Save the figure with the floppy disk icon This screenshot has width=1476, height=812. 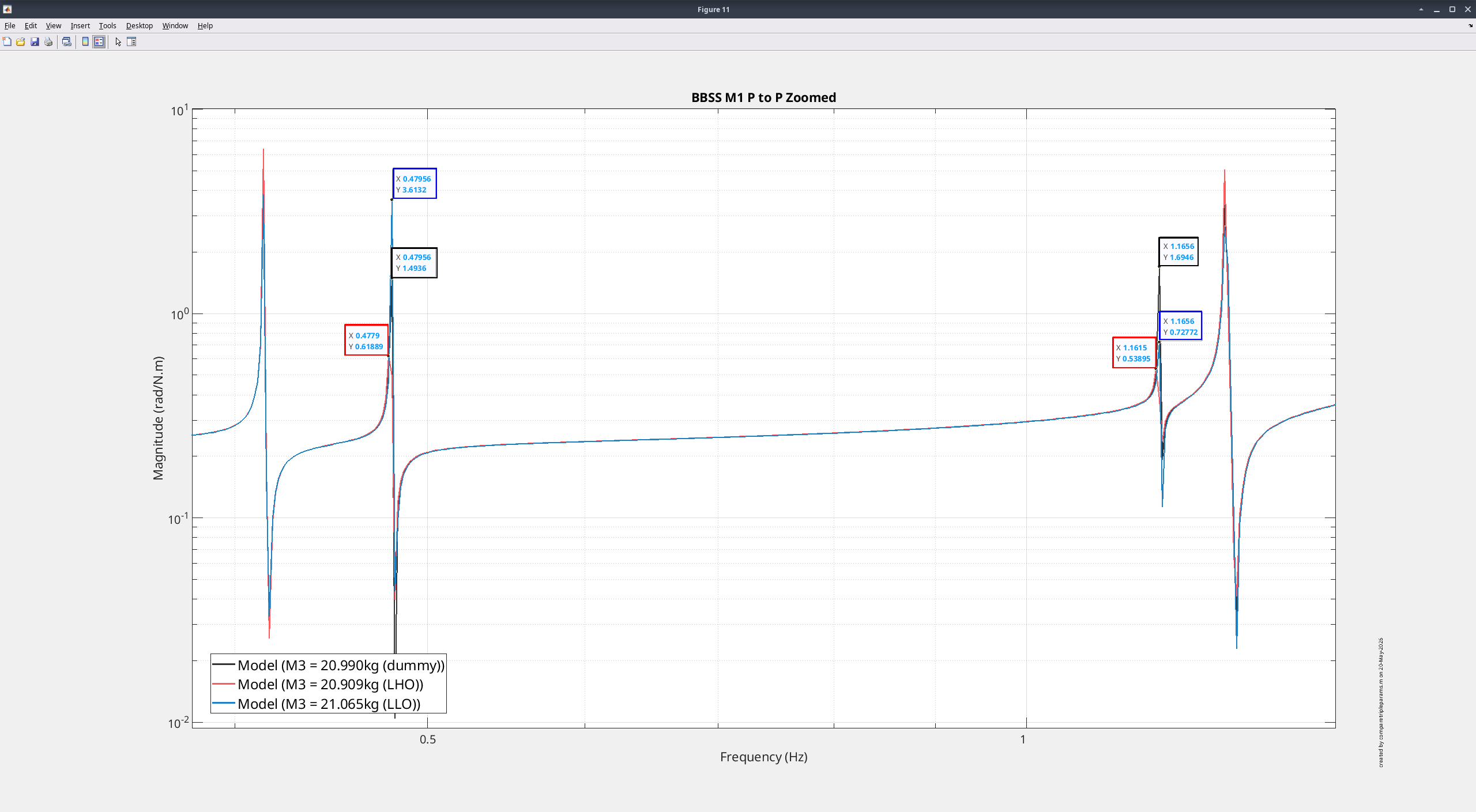tap(35, 41)
